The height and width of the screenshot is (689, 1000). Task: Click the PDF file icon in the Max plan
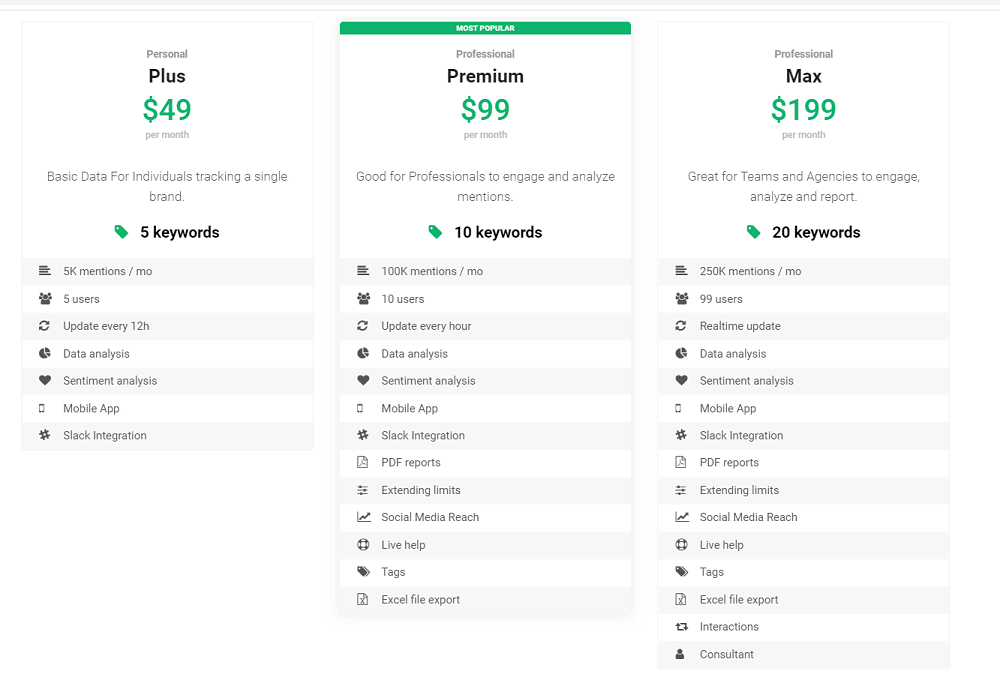[x=680, y=462]
